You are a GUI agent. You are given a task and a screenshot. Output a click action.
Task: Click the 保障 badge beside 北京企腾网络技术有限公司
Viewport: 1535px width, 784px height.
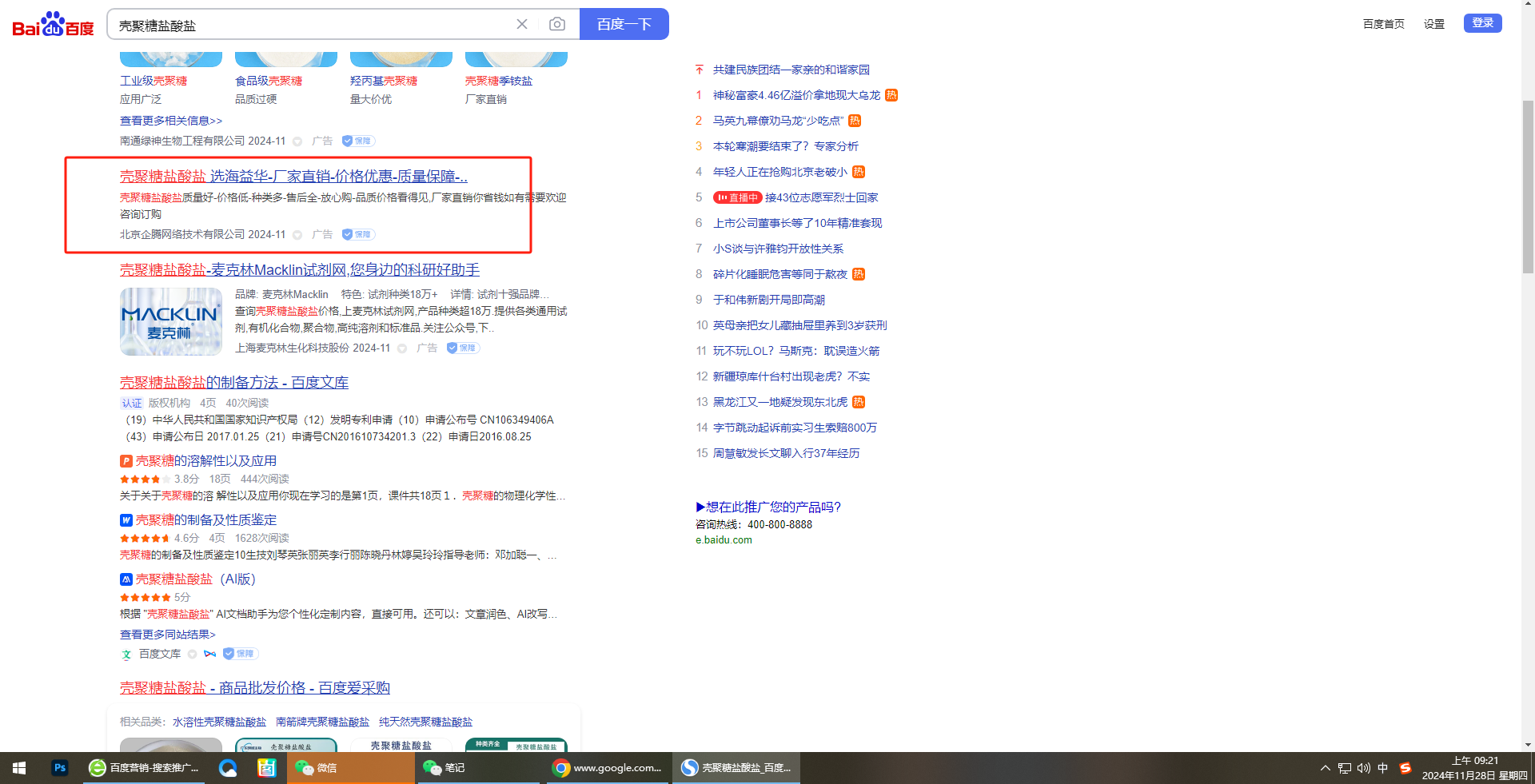click(x=358, y=234)
